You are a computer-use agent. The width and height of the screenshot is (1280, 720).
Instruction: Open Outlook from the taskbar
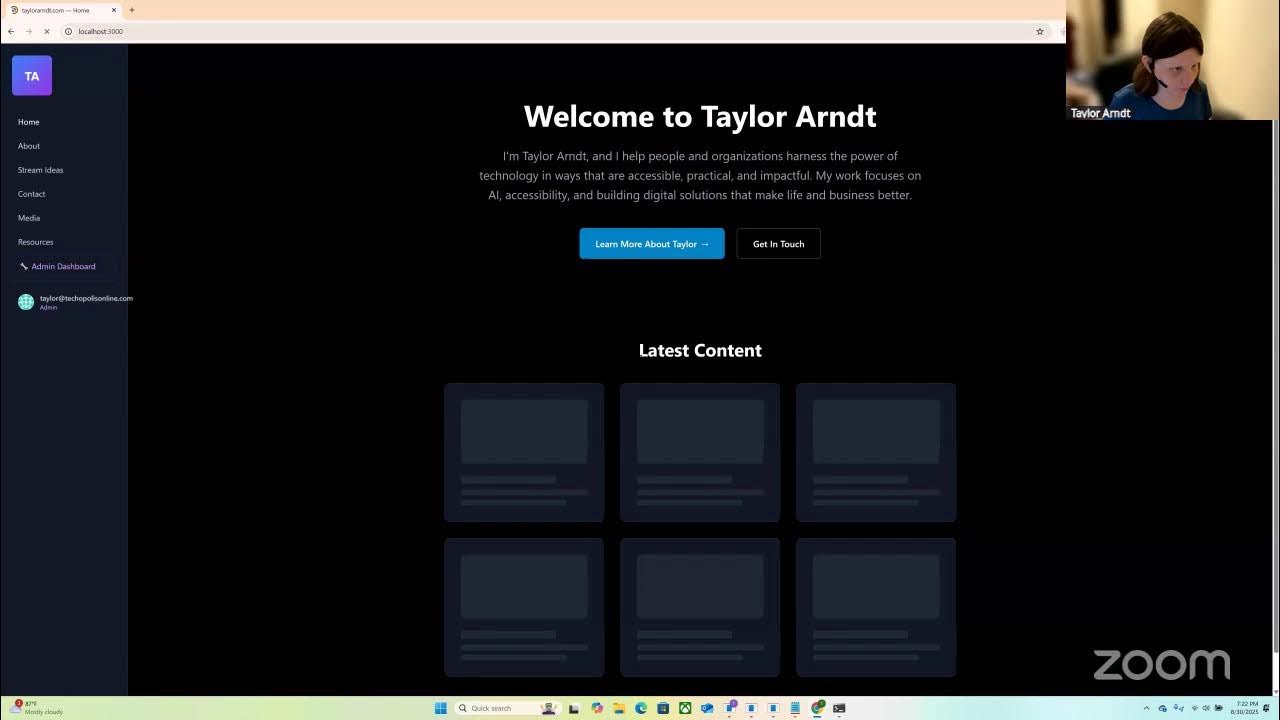coord(707,708)
